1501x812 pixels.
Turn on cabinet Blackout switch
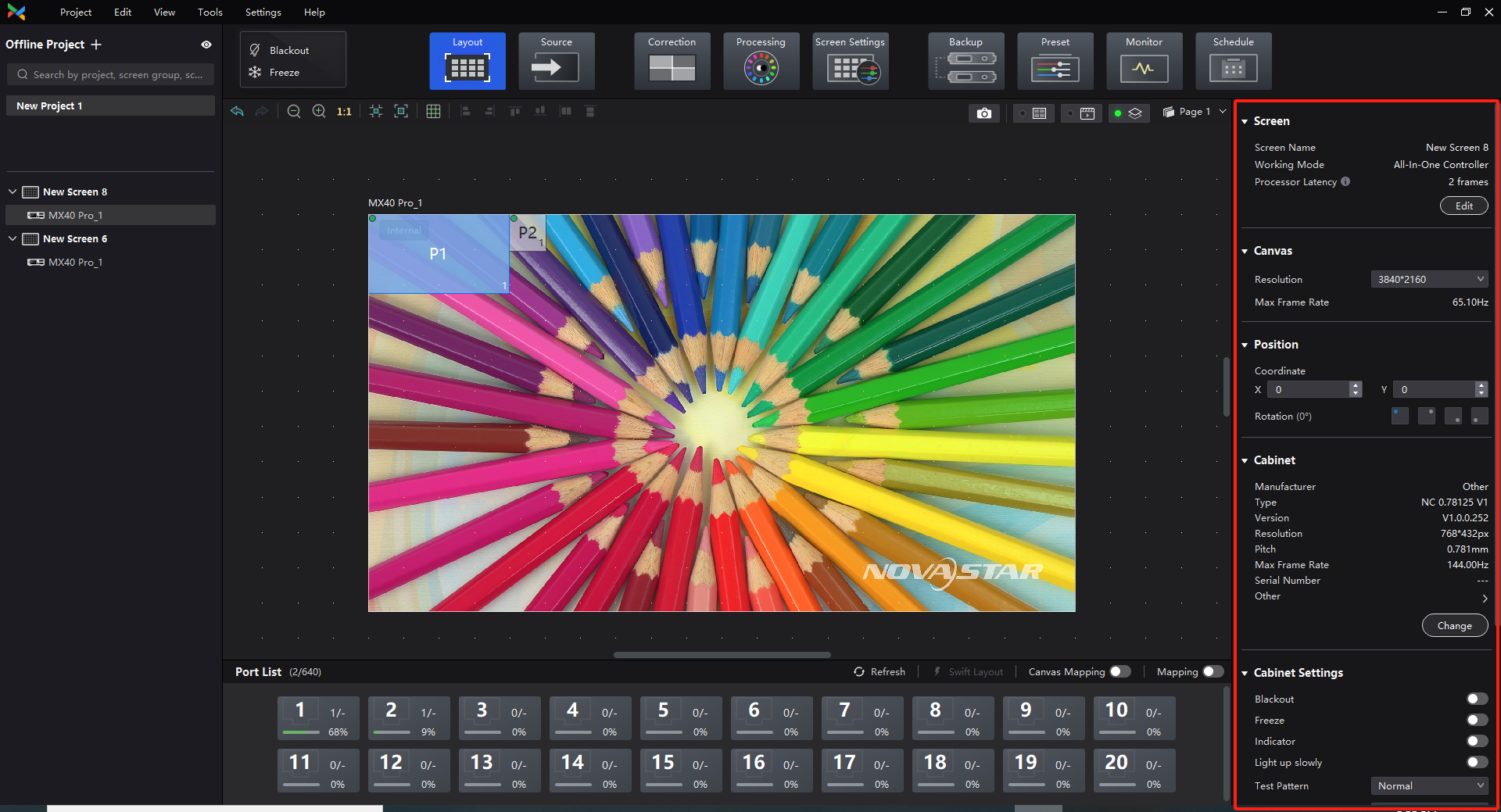[1477, 699]
